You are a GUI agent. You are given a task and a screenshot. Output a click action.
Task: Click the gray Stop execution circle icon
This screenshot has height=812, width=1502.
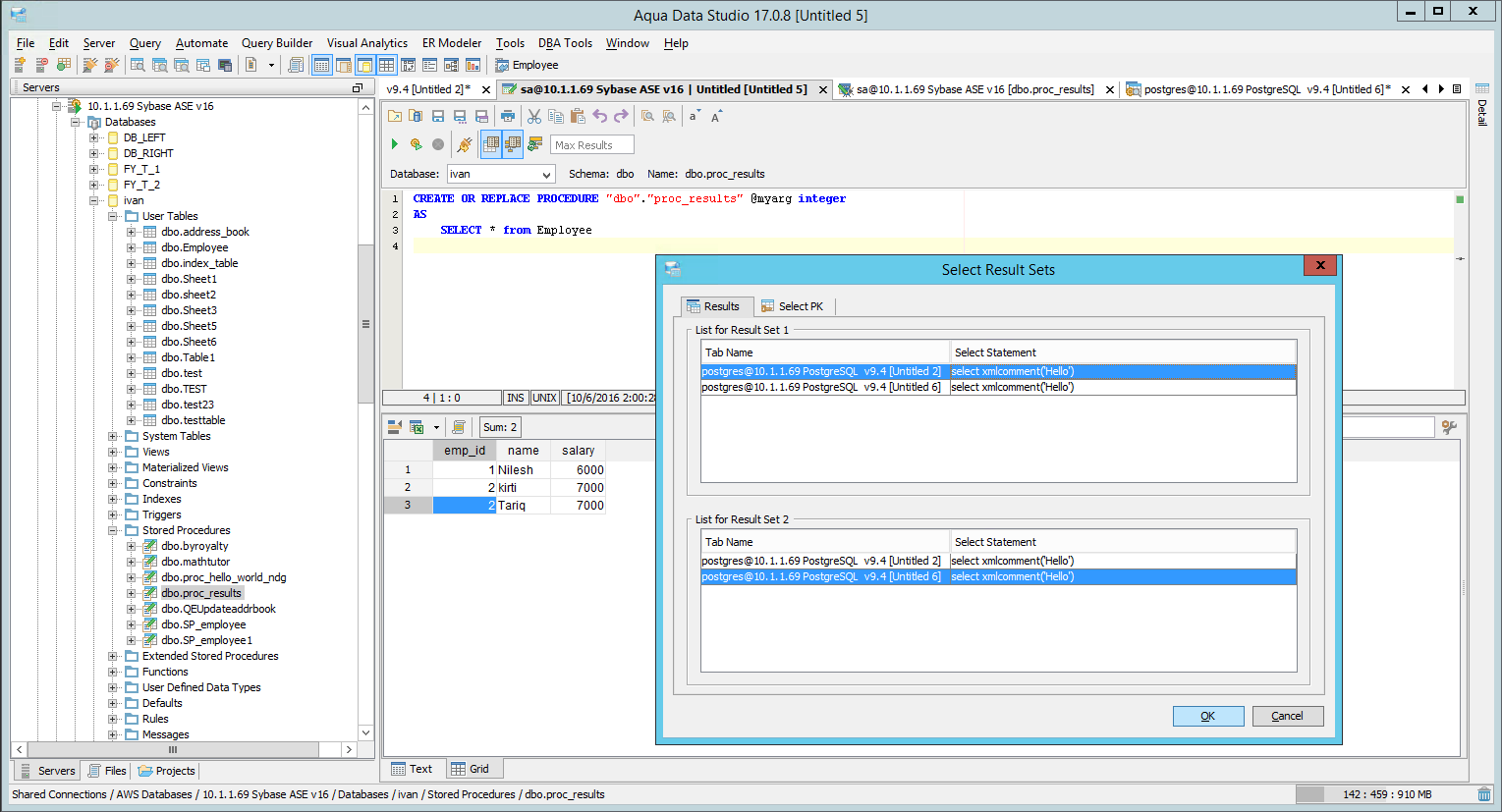click(438, 144)
